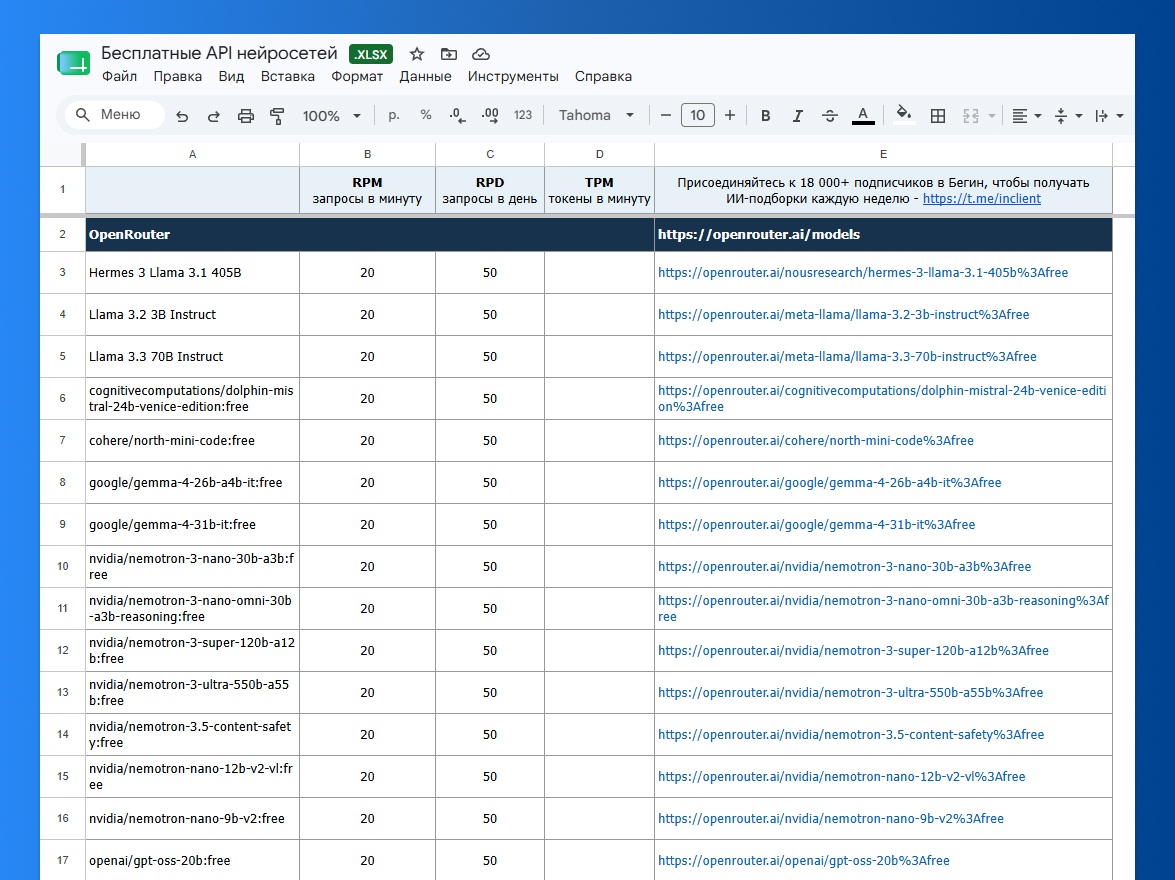Open the fill color bucket picker
1175x880 pixels.
(x=904, y=115)
